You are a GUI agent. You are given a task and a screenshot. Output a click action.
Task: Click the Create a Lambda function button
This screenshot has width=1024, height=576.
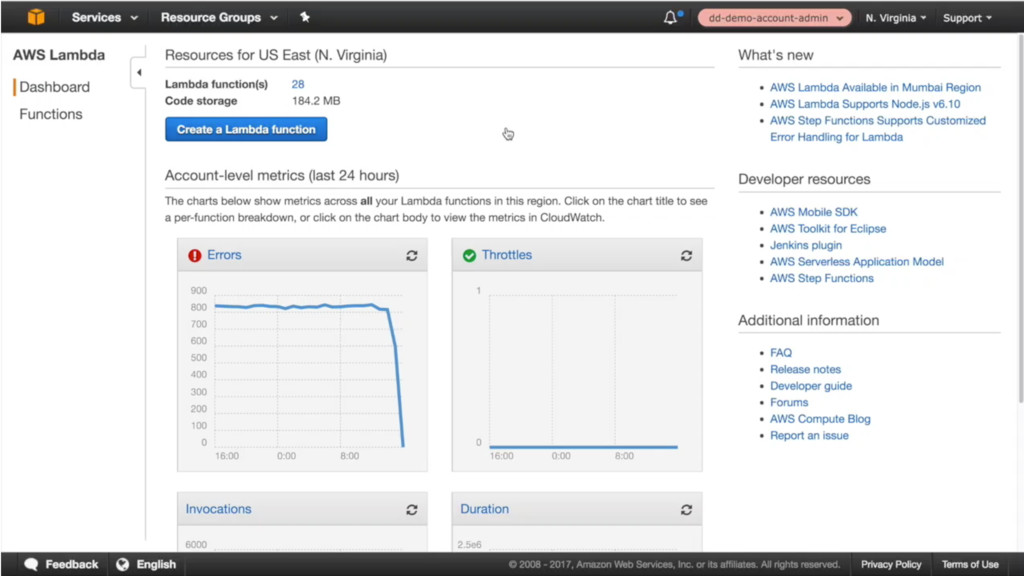click(246, 129)
